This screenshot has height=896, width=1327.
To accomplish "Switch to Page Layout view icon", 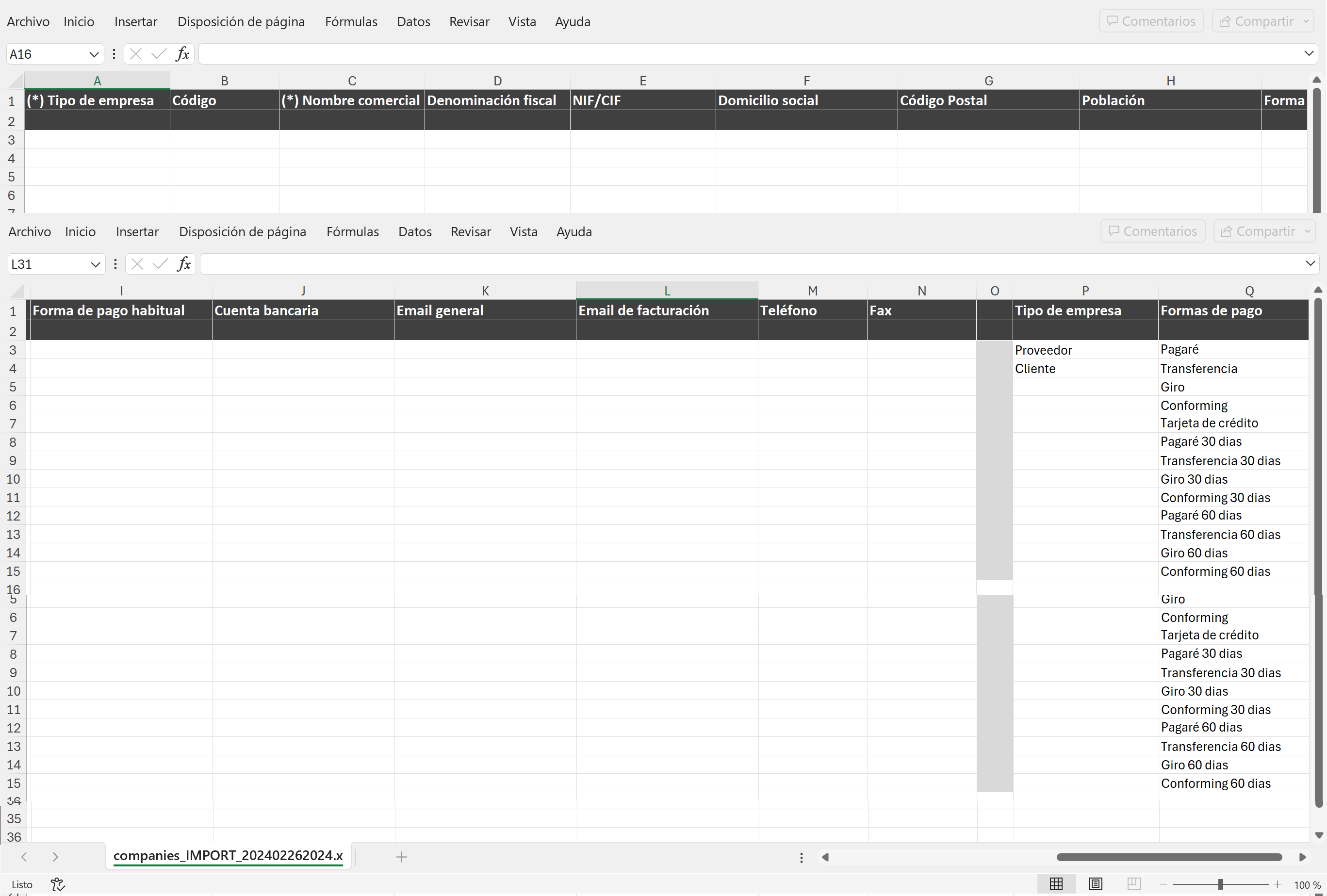I will (1095, 884).
